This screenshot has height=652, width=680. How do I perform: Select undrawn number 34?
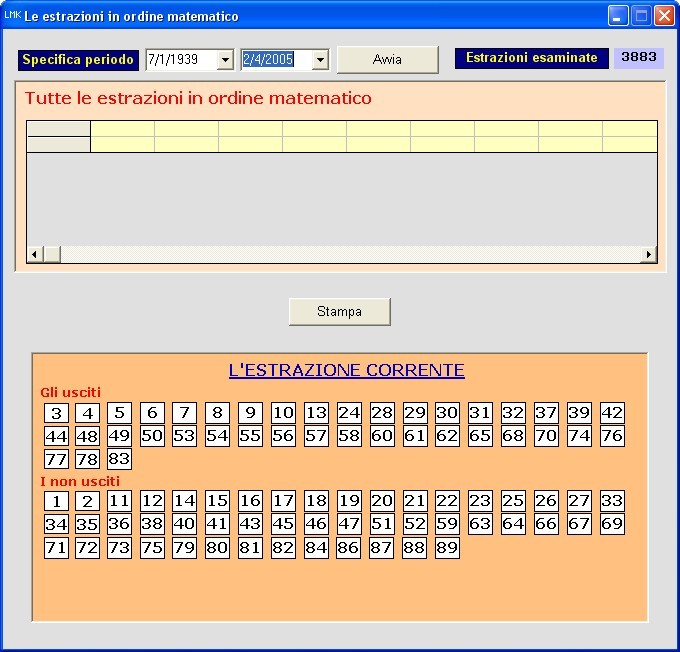click(x=56, y=524)
